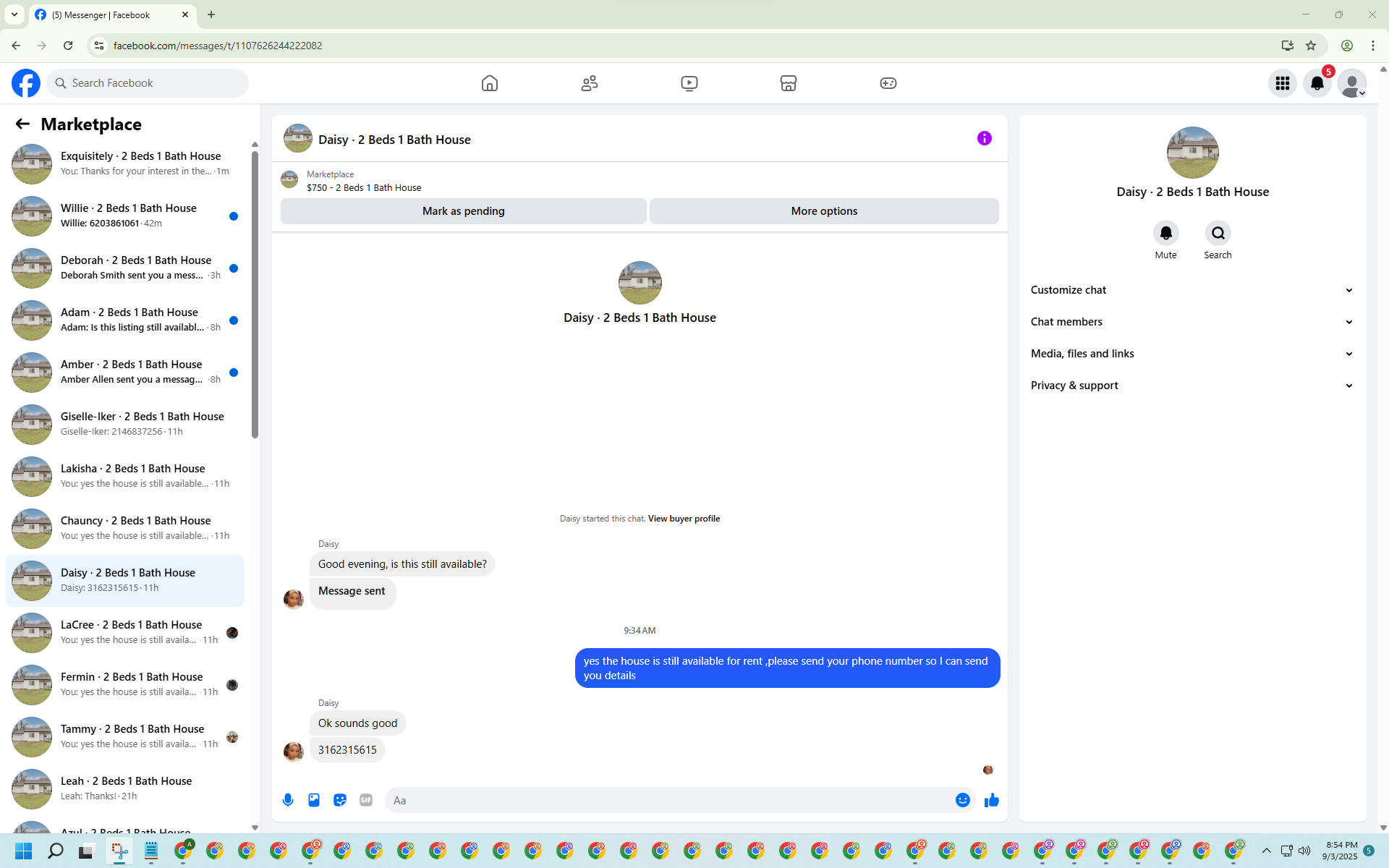1389x868 pixels.
Task: Reload the page in Chrome
Action: coord(68,46)
